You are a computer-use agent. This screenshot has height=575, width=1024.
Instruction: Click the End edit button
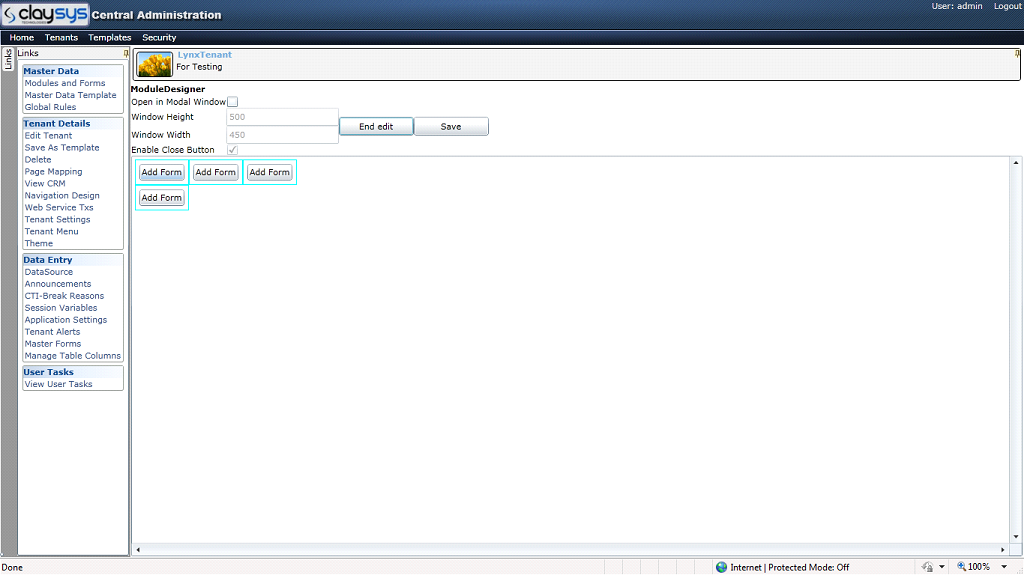(x=376, y=126)
